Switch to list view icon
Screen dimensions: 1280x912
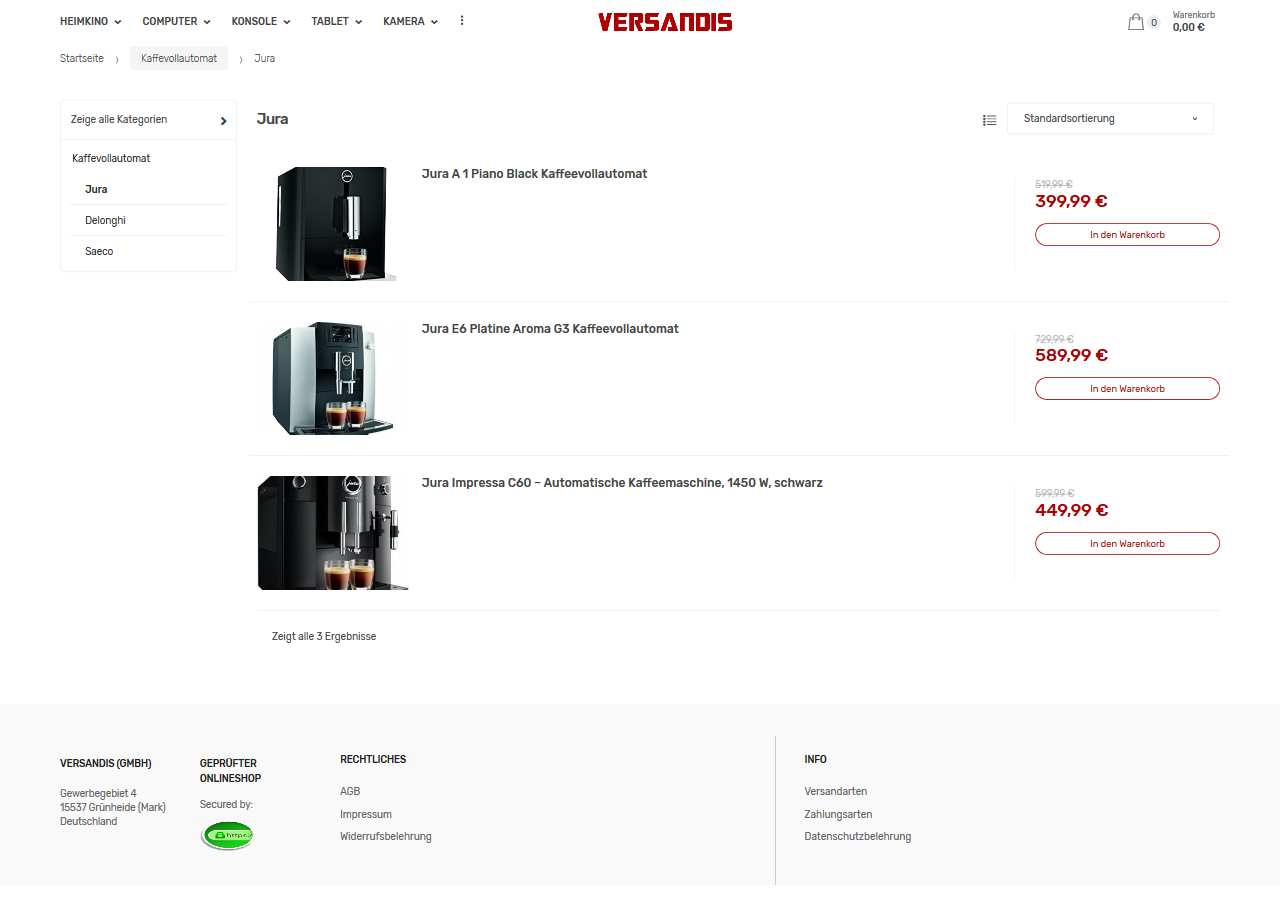[989, 120]
